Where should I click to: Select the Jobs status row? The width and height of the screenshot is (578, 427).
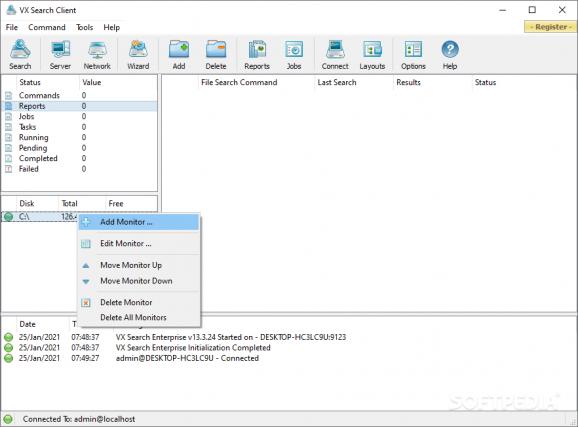tap(79, 117)
